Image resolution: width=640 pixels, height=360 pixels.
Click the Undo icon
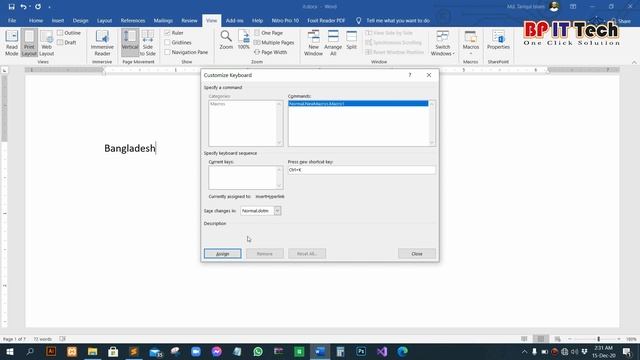[23, 7]
